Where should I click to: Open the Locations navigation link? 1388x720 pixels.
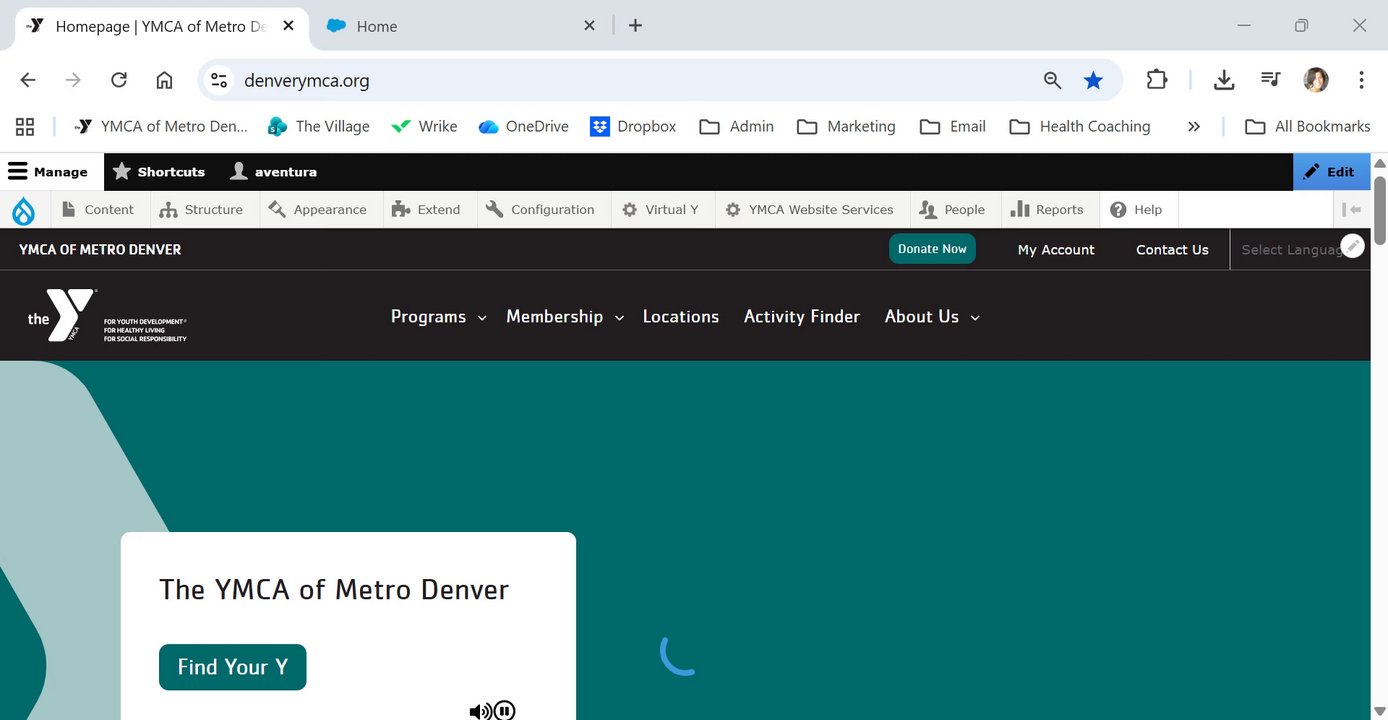[681, 317]
